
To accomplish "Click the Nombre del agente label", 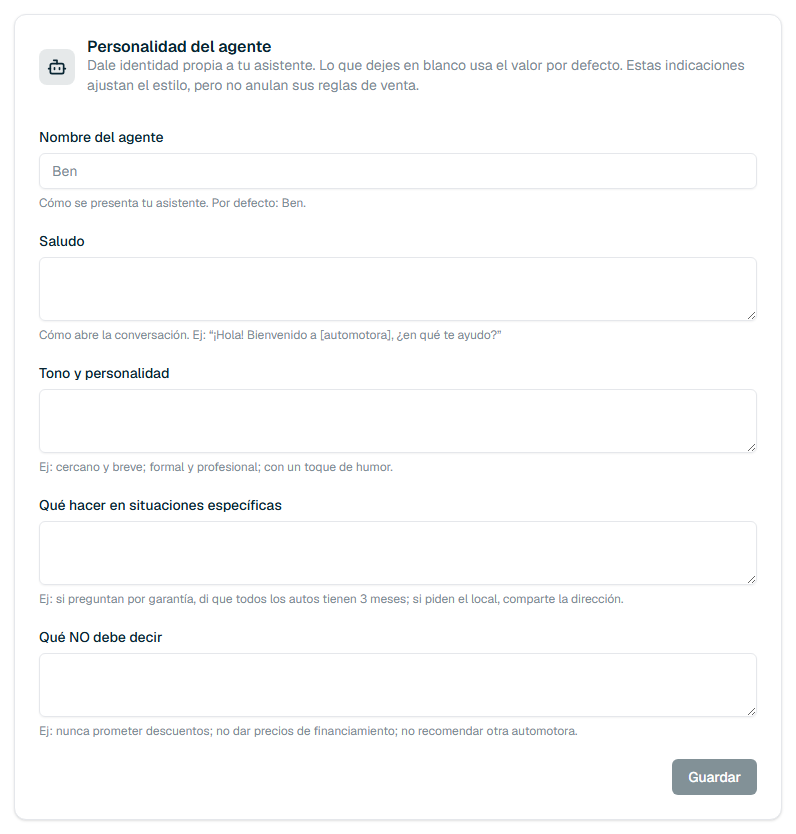I will coord(101,137).
